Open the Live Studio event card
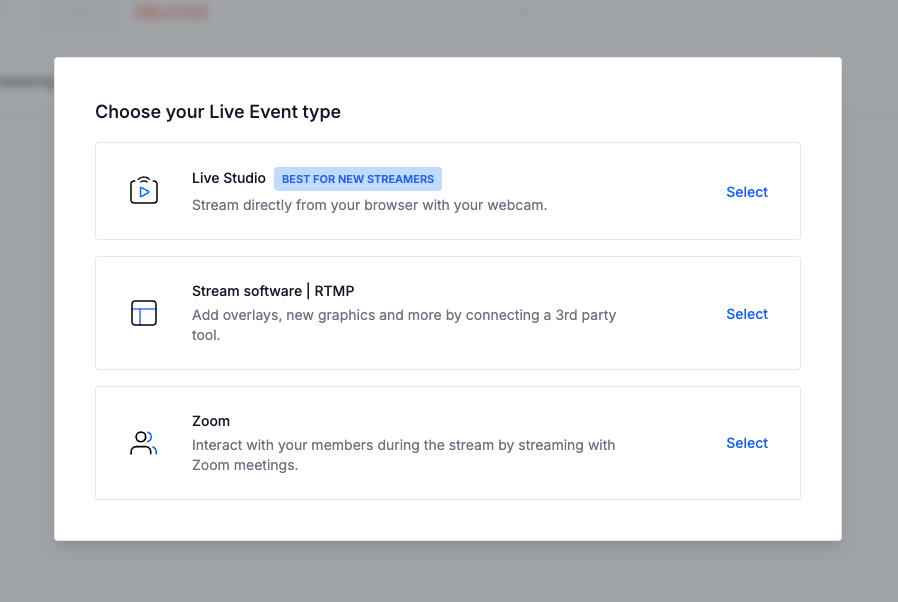 (447, 190)
